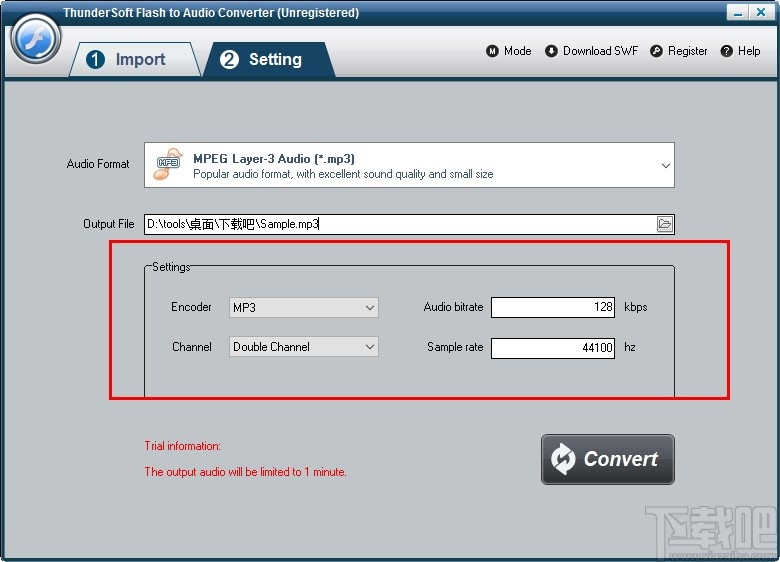Image resolution: width=780 pixels, height=562 pixels.
Task: Click the 'Output File' label
Action: (x=108, y=224)
